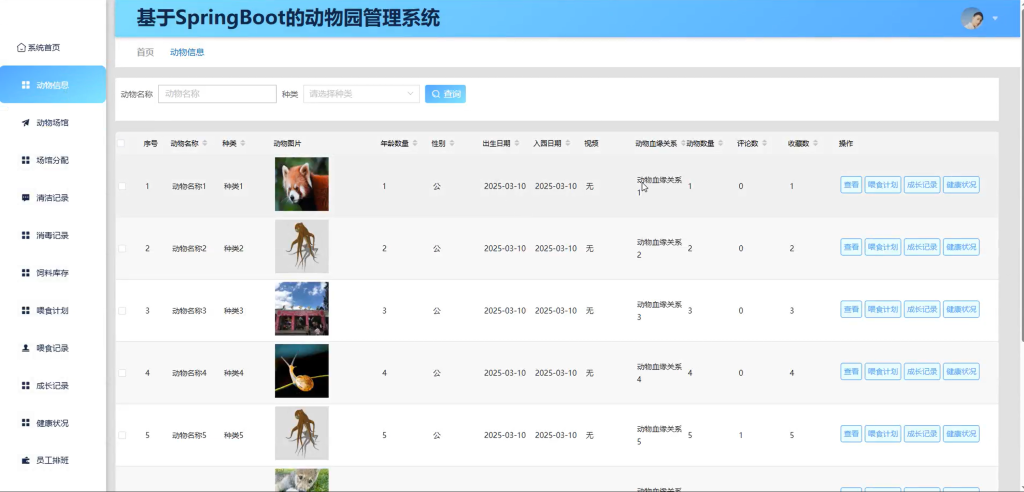Click the 种类5 cell

233,435
